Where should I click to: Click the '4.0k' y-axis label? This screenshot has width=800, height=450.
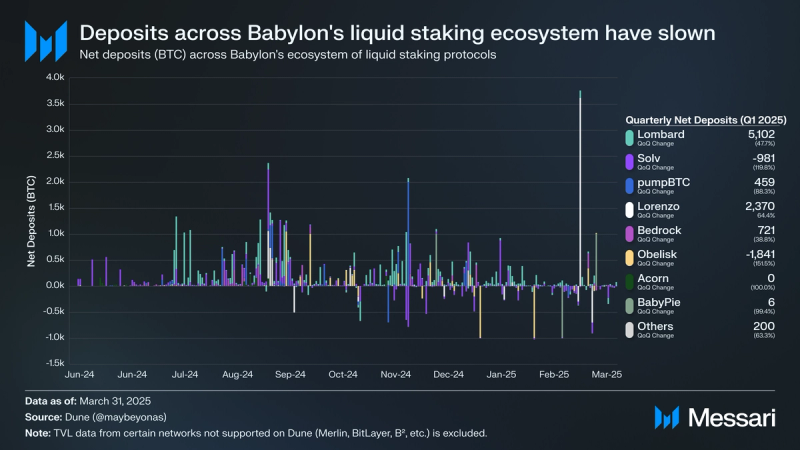[55, 77]
